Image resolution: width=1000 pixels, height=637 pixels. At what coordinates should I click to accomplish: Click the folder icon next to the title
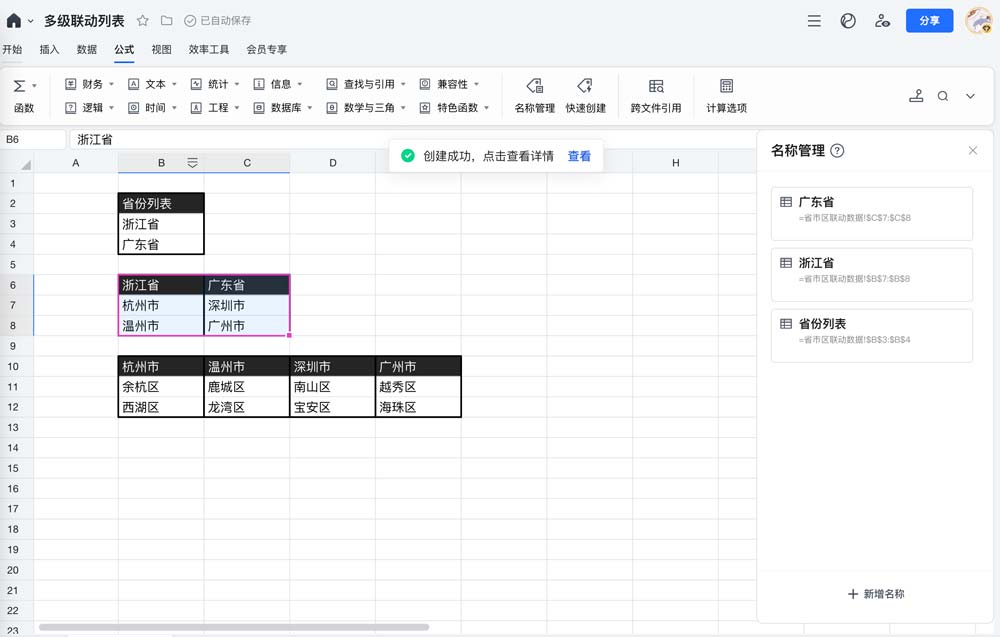pos(166,20)
